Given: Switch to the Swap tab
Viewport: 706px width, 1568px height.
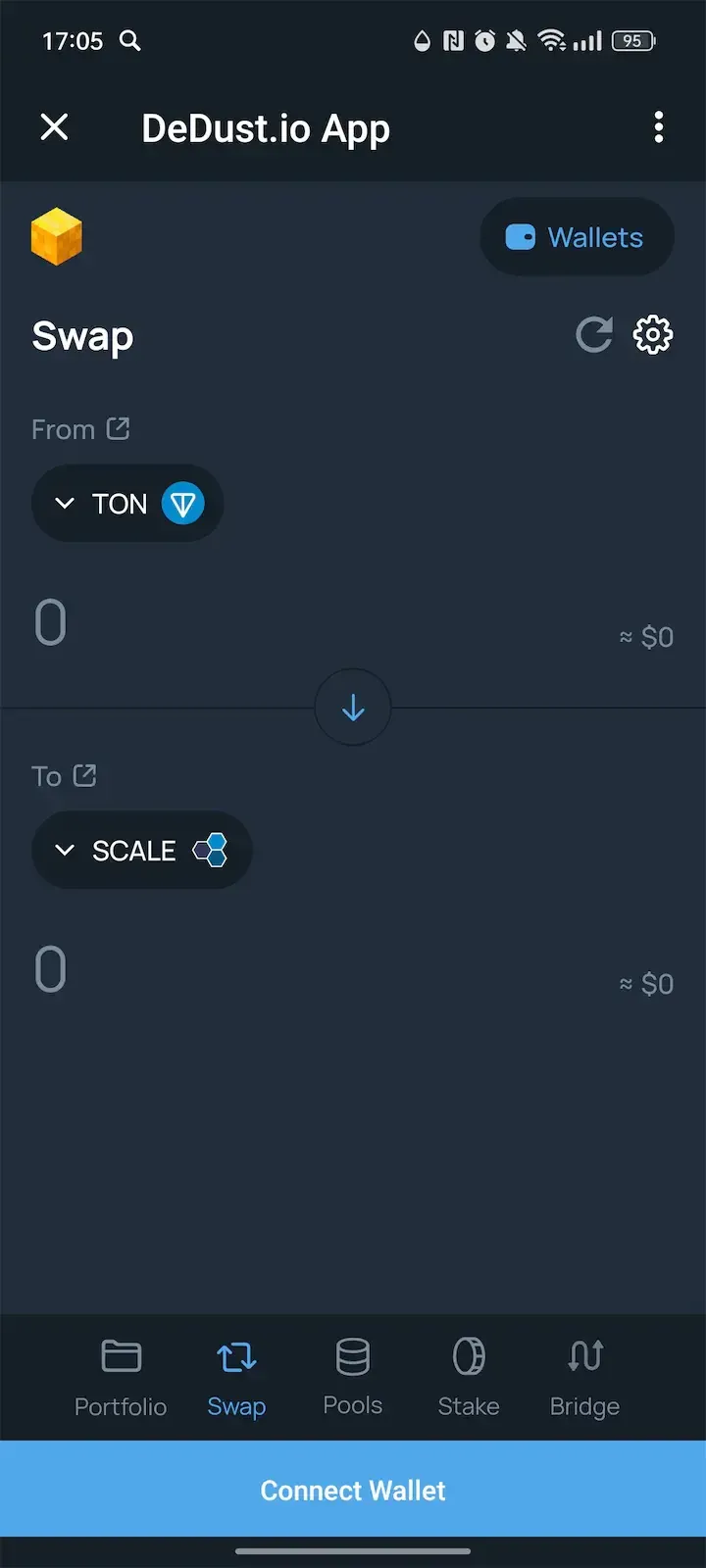Looking at the screenshot, I should (x=235, y=1377).
